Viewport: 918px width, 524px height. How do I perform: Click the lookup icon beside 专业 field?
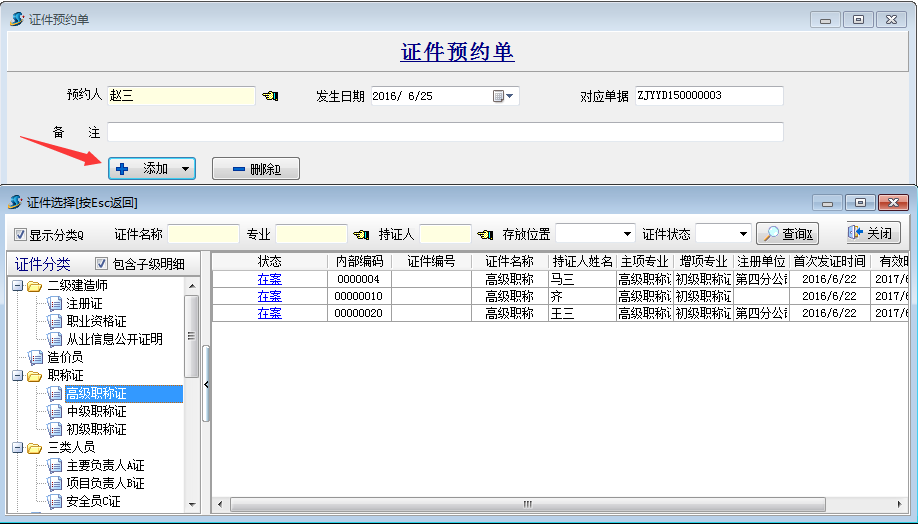pos(361,234)
